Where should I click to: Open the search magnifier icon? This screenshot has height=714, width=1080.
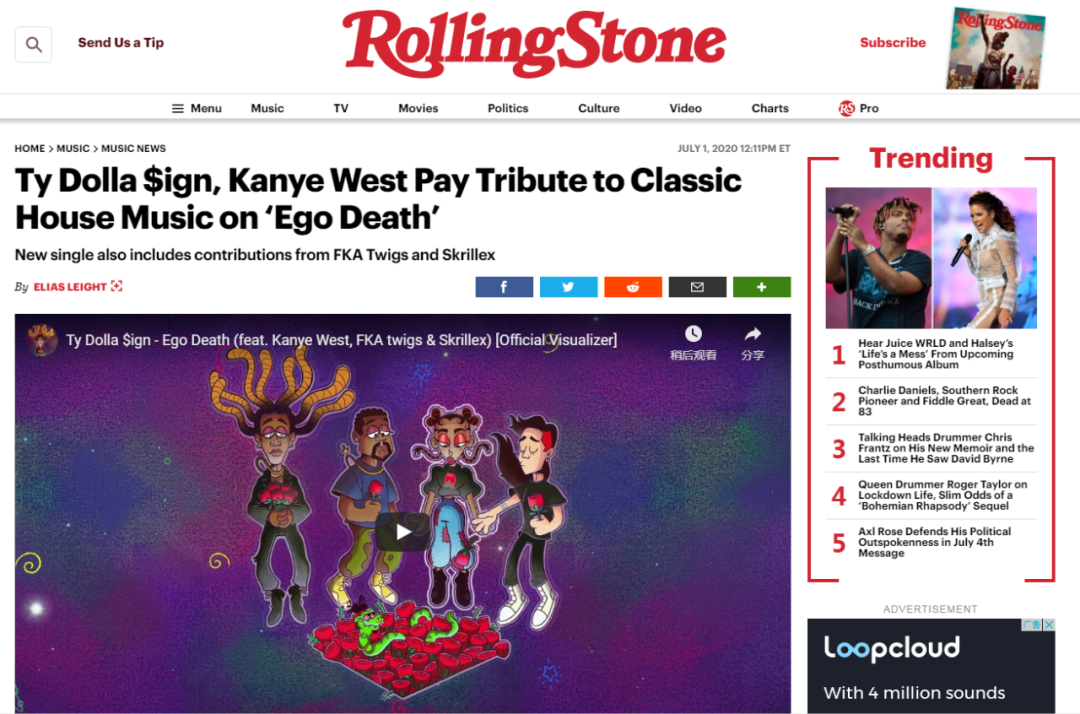[33, 45]
